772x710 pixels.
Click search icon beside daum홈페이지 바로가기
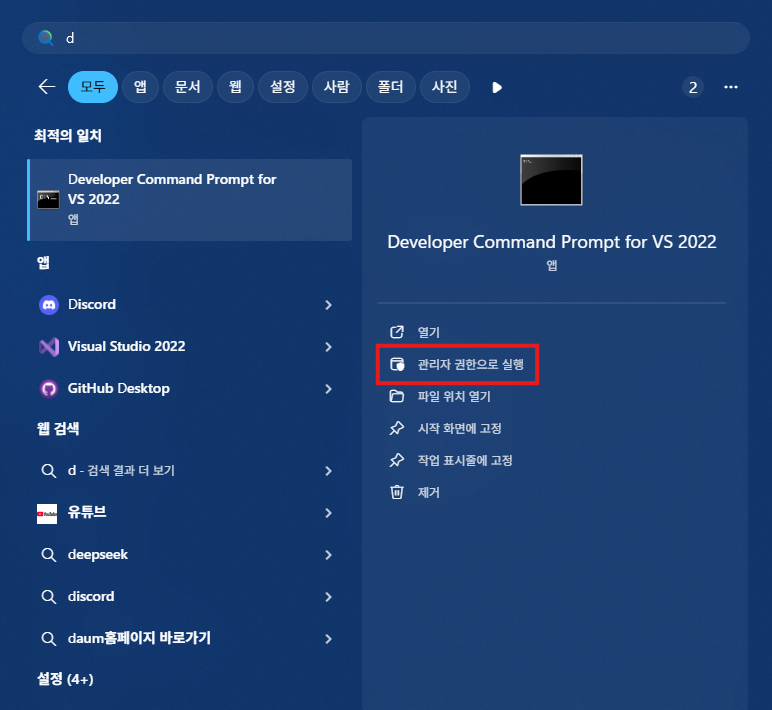pyautogui.click(x=48, y=639)
